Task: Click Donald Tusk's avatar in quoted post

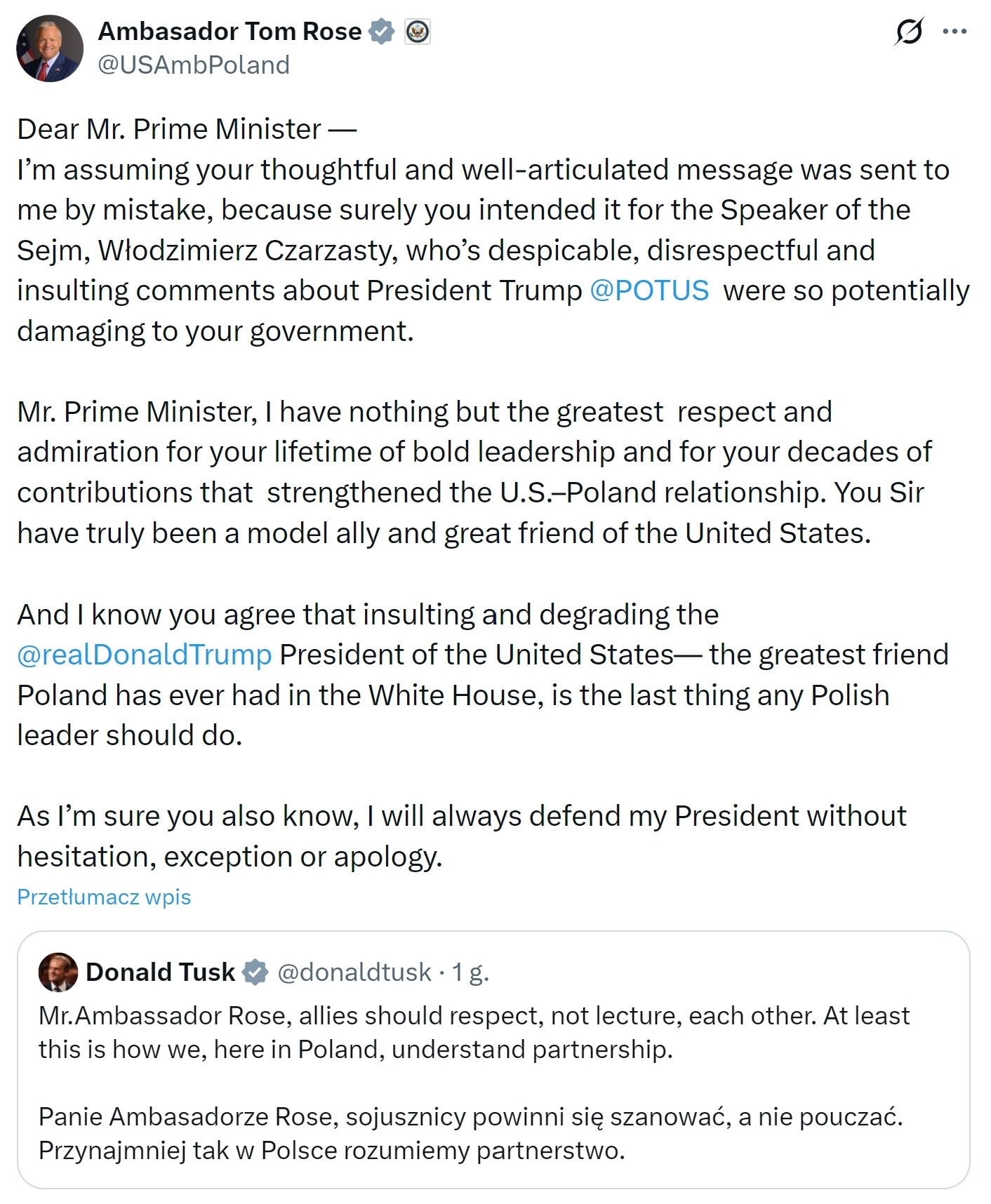Action: (58, 972)
